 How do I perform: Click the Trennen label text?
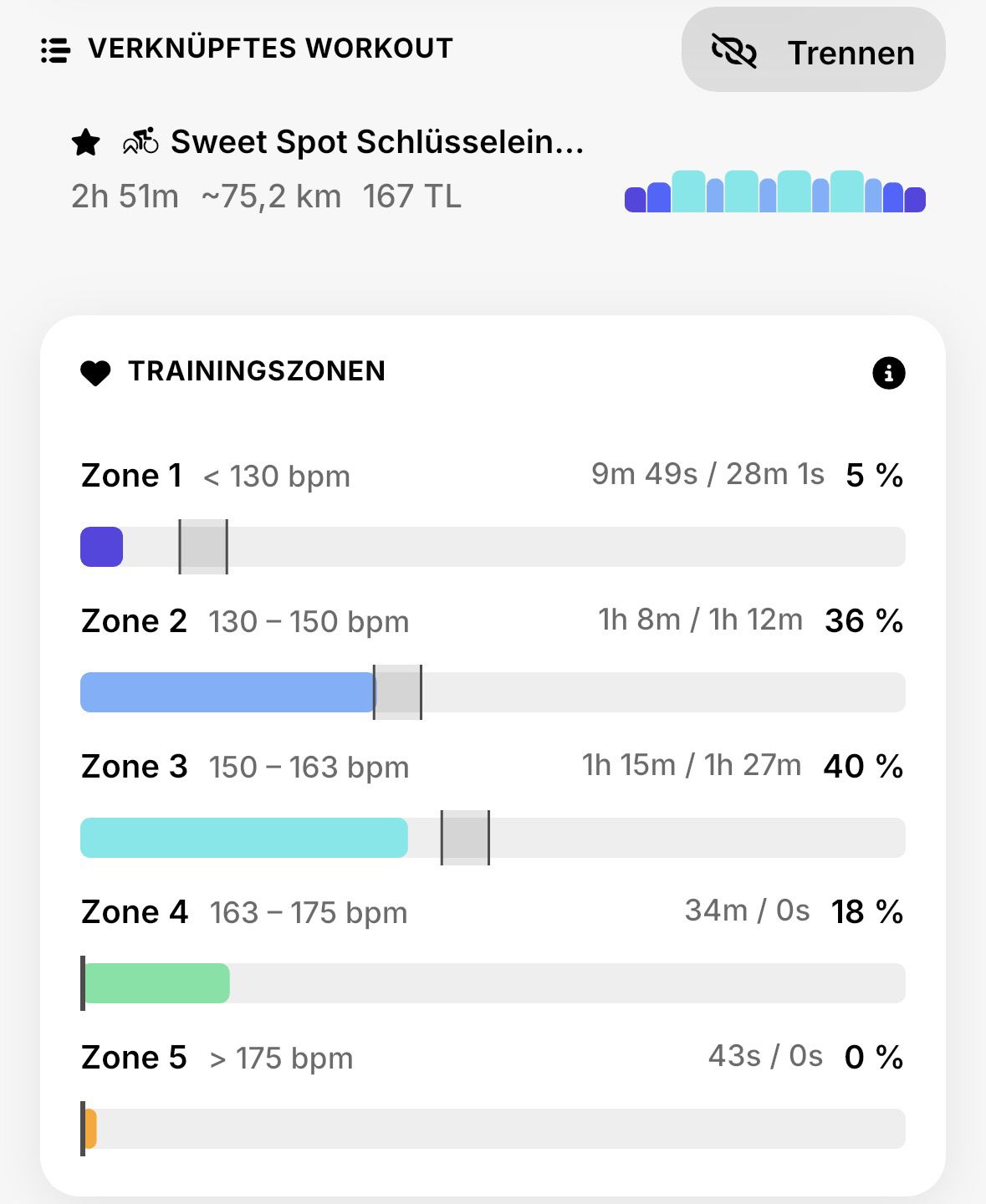[x=851, y=53]
